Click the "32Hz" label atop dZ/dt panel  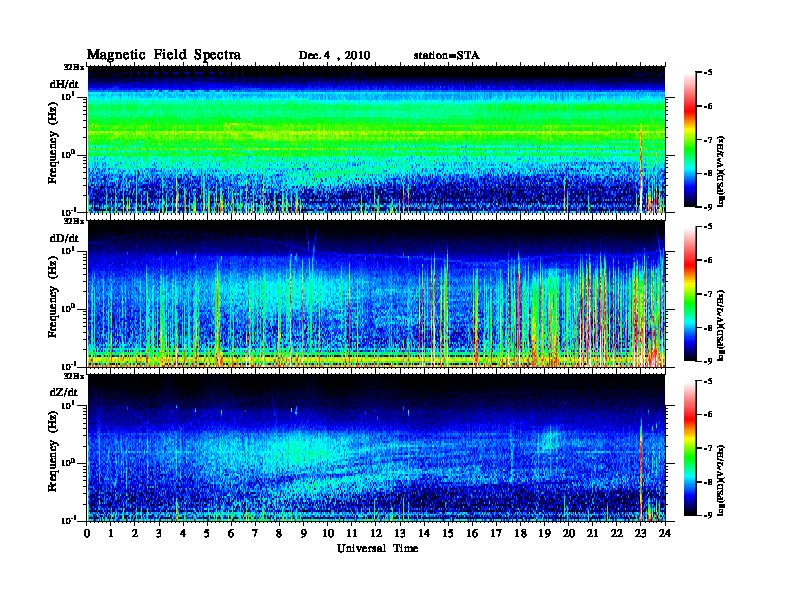(x=74, y=376)
